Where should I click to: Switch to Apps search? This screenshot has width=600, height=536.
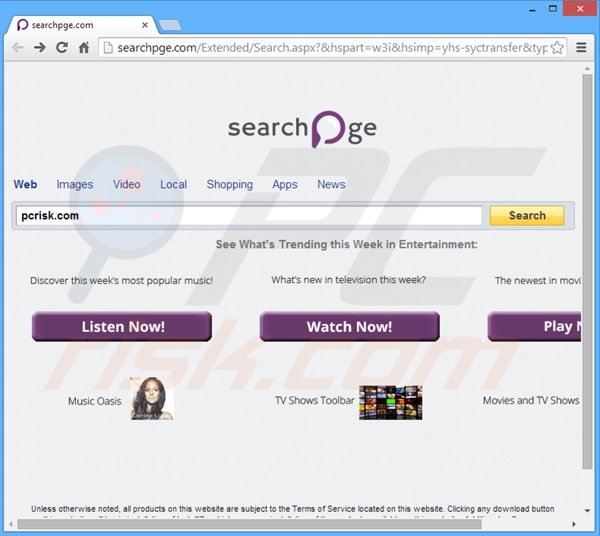pyautogui.click(x=285, y=184)
